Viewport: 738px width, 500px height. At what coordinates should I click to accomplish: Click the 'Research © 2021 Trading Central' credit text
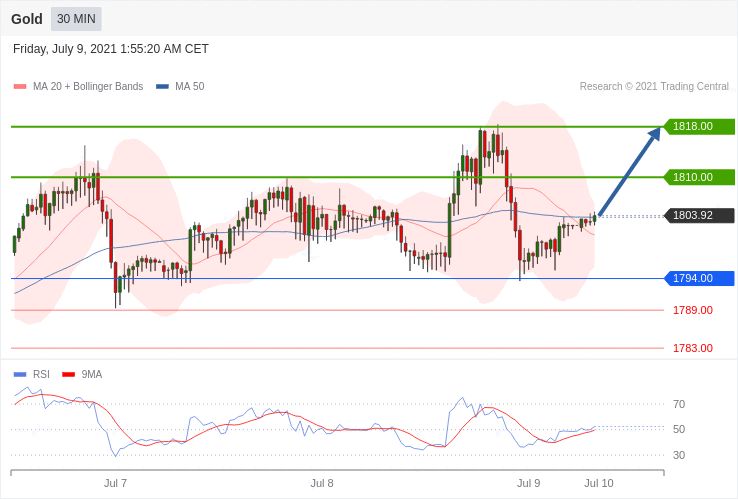pos(654,87)
